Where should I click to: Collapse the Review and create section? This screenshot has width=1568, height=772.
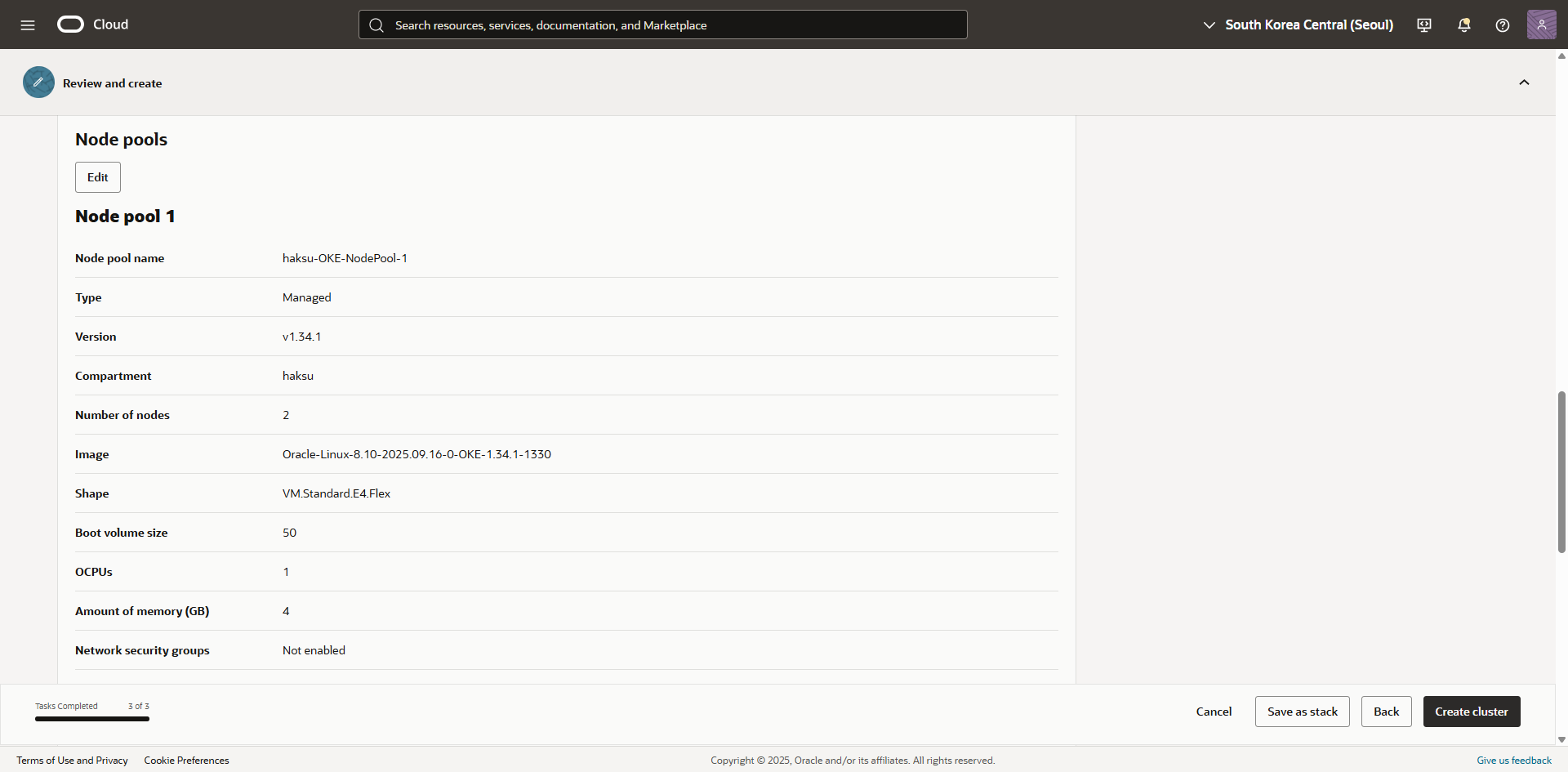tap(1524, 83)
